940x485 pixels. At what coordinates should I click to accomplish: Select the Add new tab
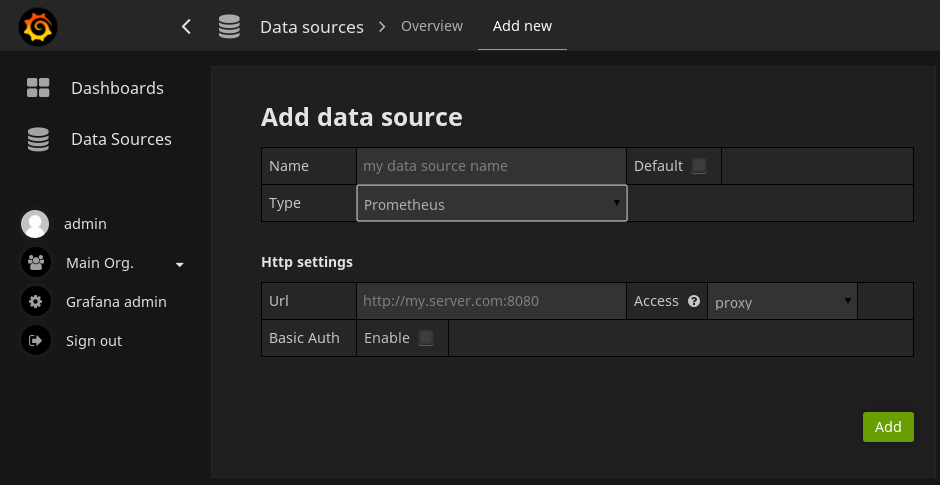[x=522, y=26]
